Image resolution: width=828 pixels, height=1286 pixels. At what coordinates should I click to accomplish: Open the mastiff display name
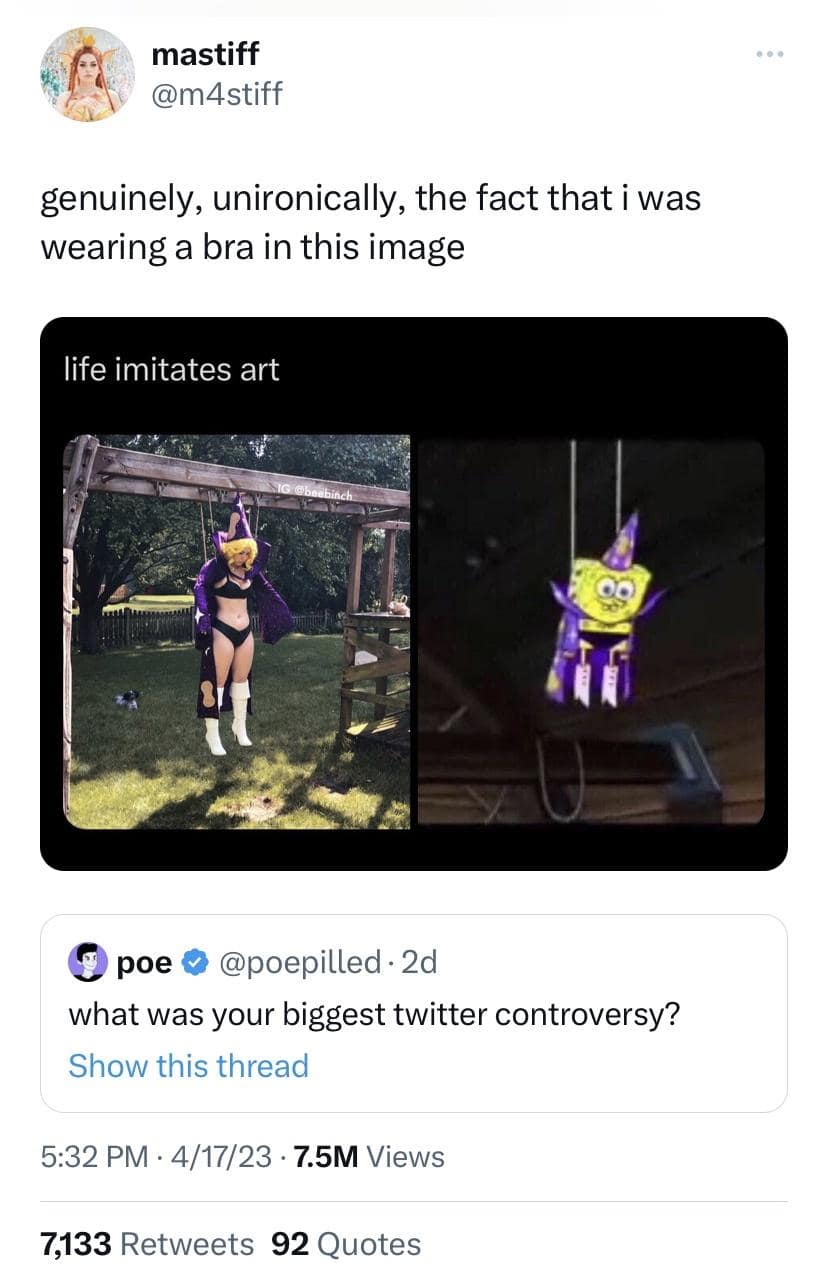[203, 55]
